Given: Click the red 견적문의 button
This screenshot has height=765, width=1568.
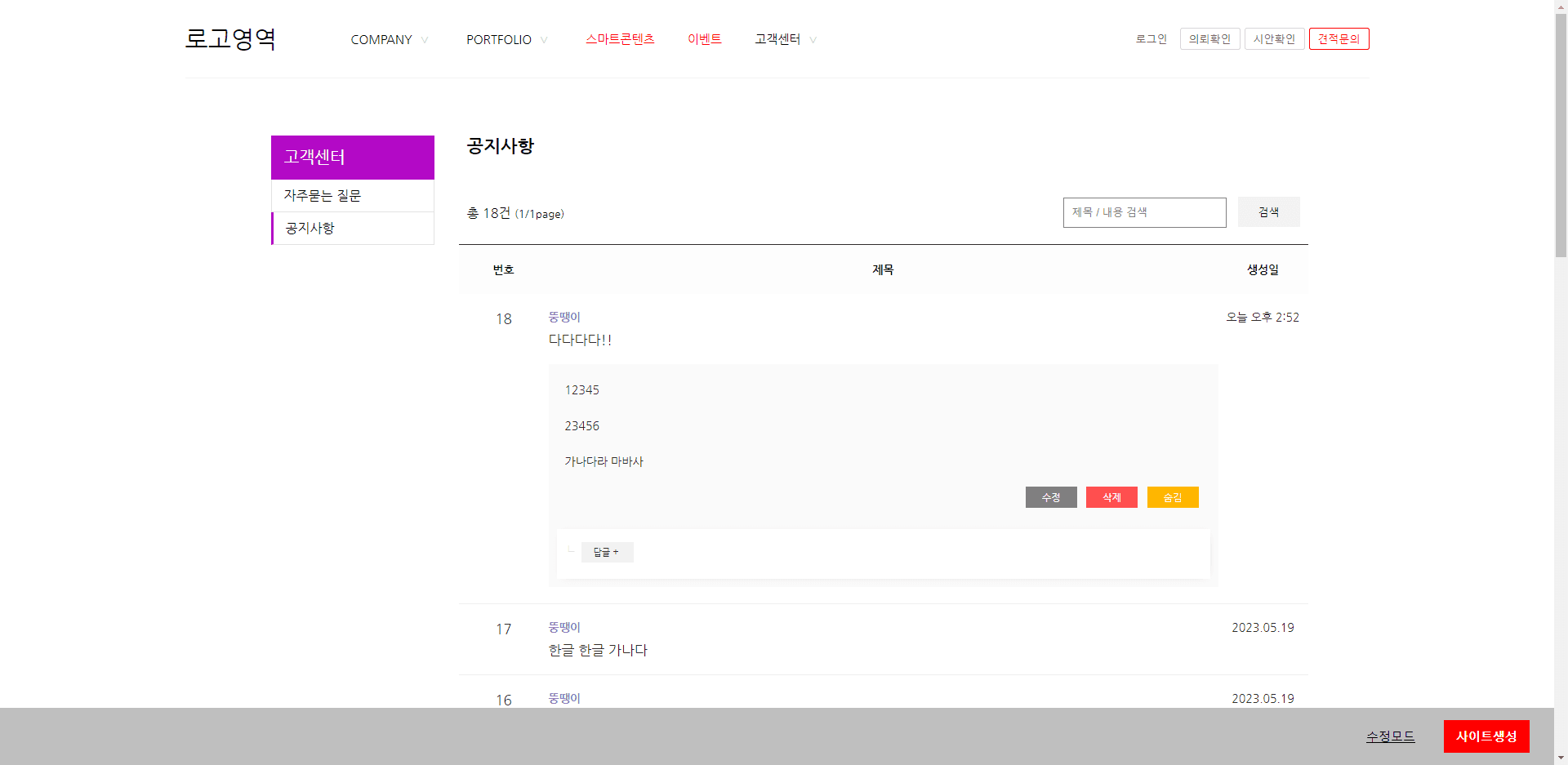Looking at the screenshot, I should click(1339, 39).
